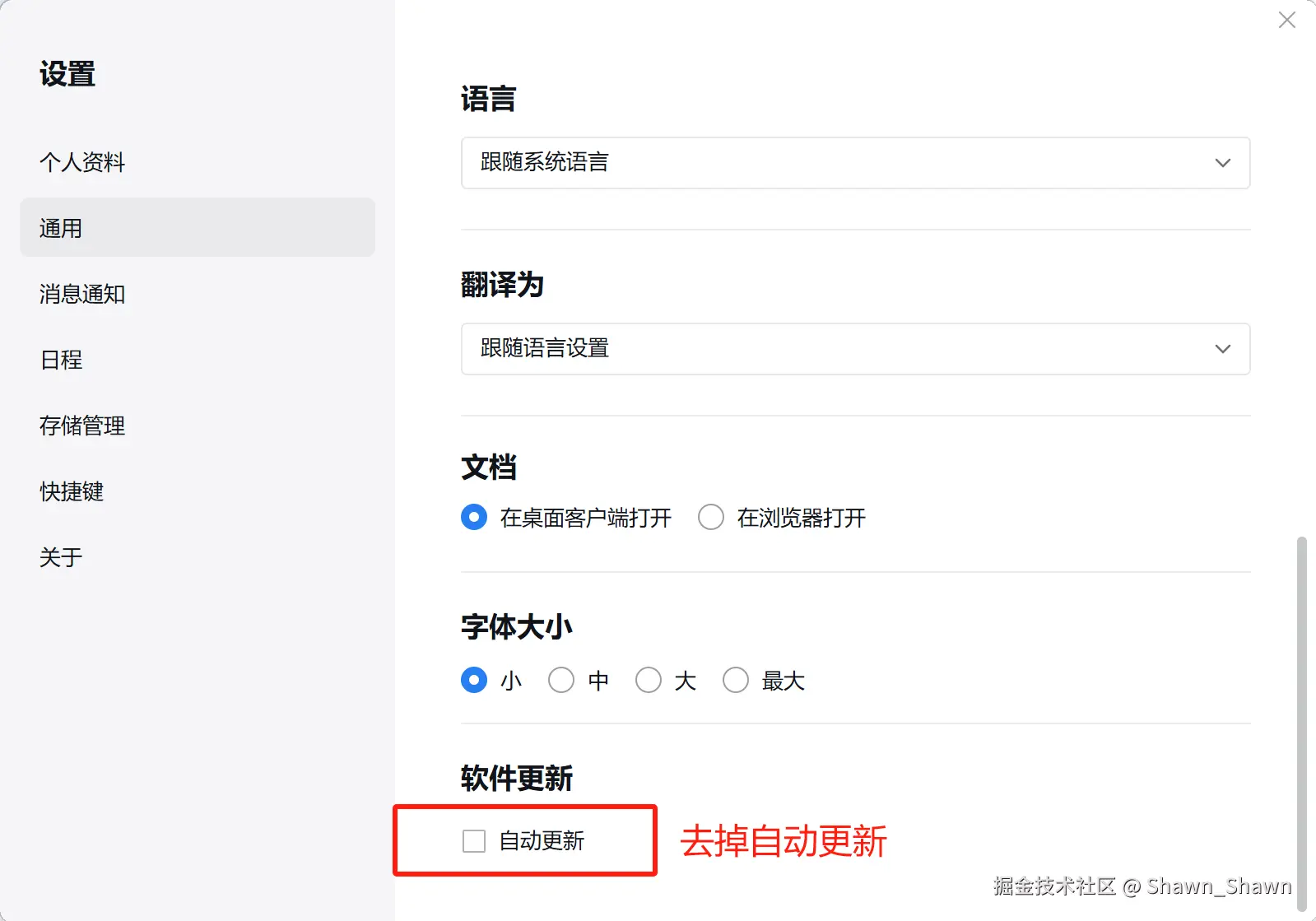Viewport: 1316px width, 921px height.
Task: Select 在桌面客户端打开 radio option
Action: click(474, 518)
